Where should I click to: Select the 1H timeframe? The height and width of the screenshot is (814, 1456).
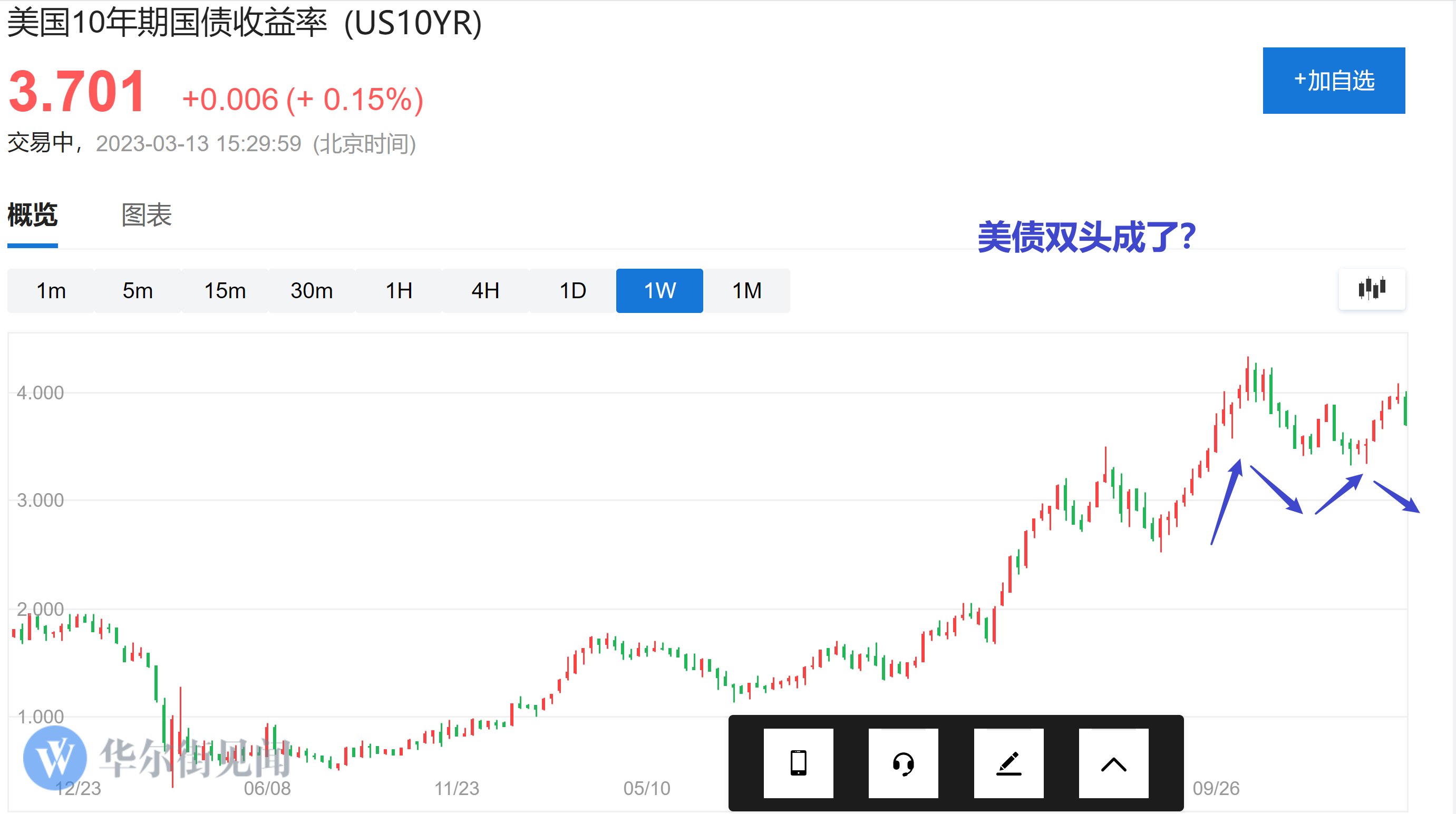[x=399, y=290]
